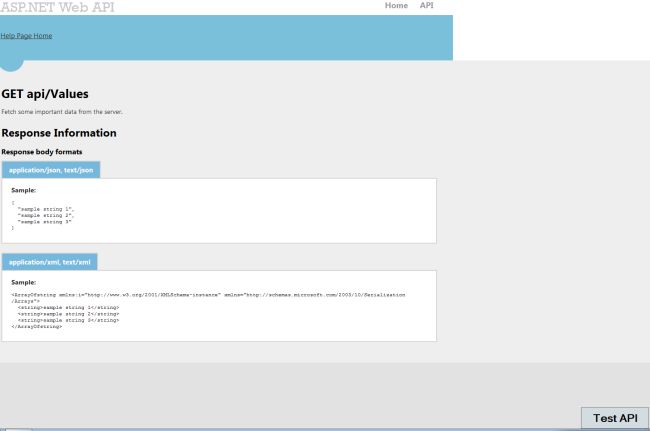The width and height of the screenshot is (650, 431).
Task: Click the XML line <string>sample string 2</string>
Action: 68,314
